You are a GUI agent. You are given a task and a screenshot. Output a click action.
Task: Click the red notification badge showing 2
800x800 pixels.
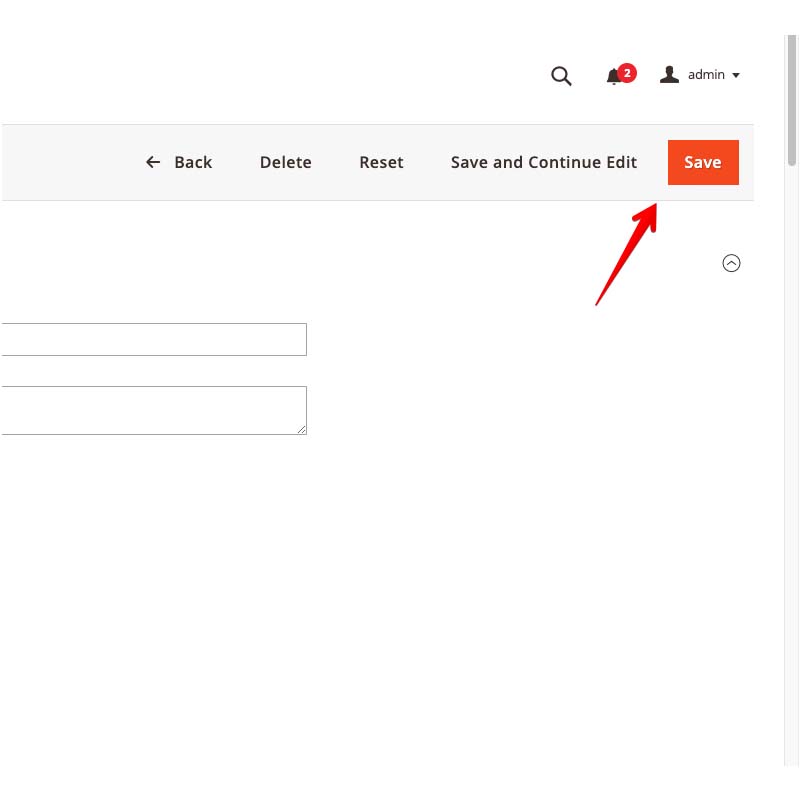click(627, 72)
